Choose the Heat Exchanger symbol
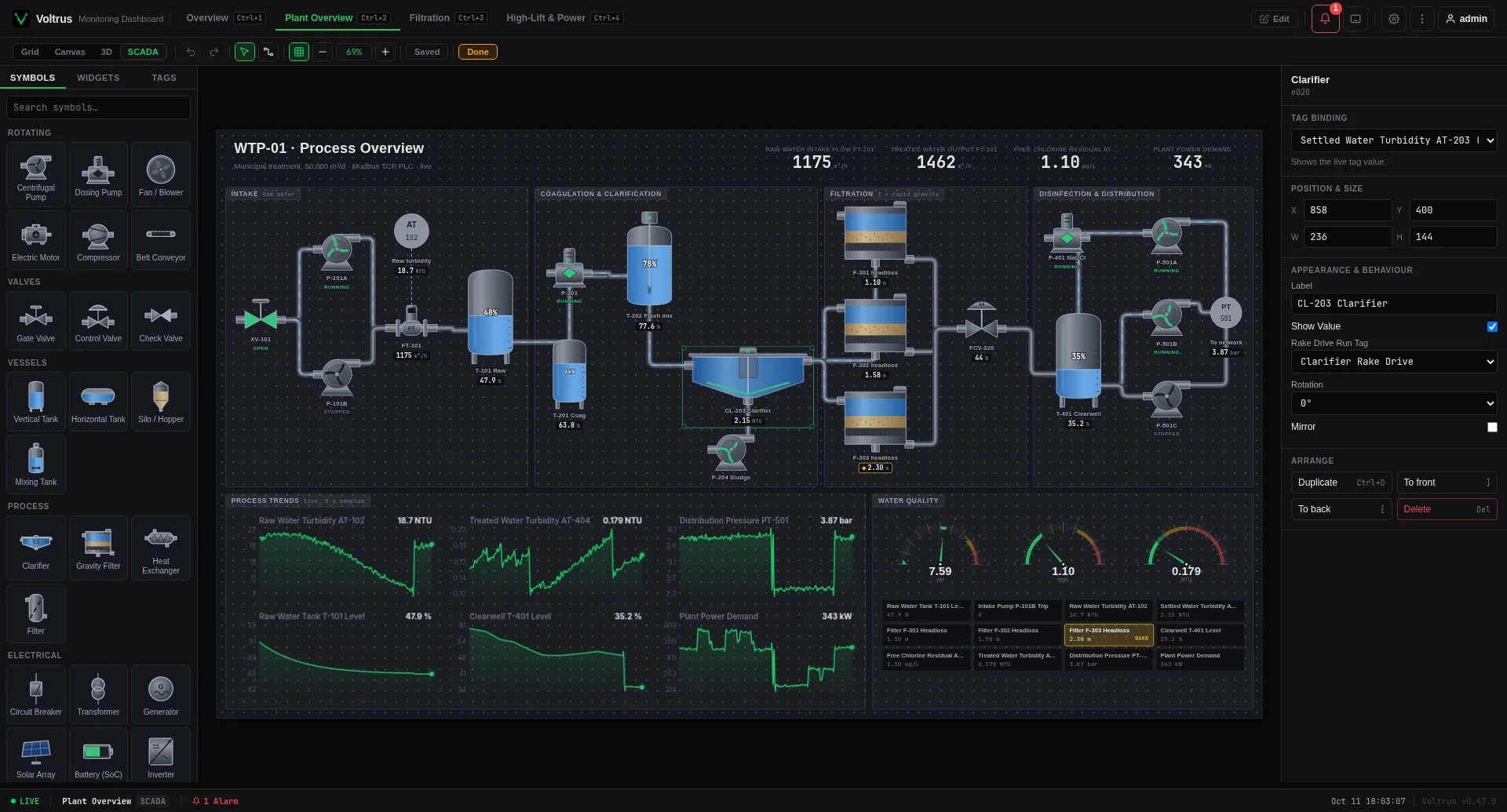Viewport: 1507px width, 812px height. 161,548
